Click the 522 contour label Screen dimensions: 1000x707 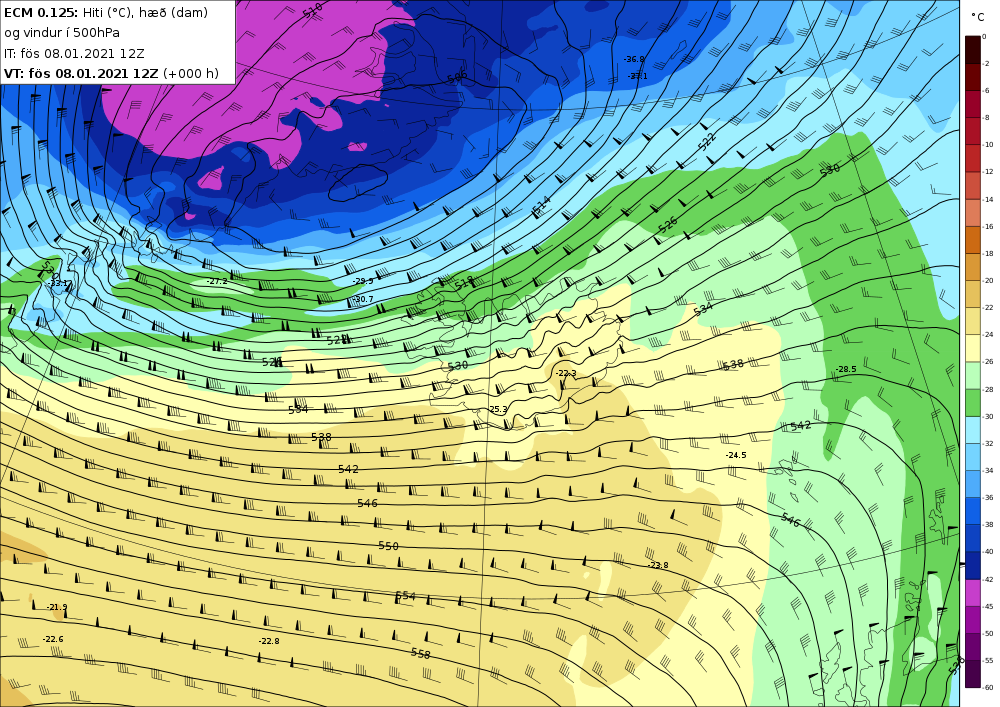pos(707,142)
